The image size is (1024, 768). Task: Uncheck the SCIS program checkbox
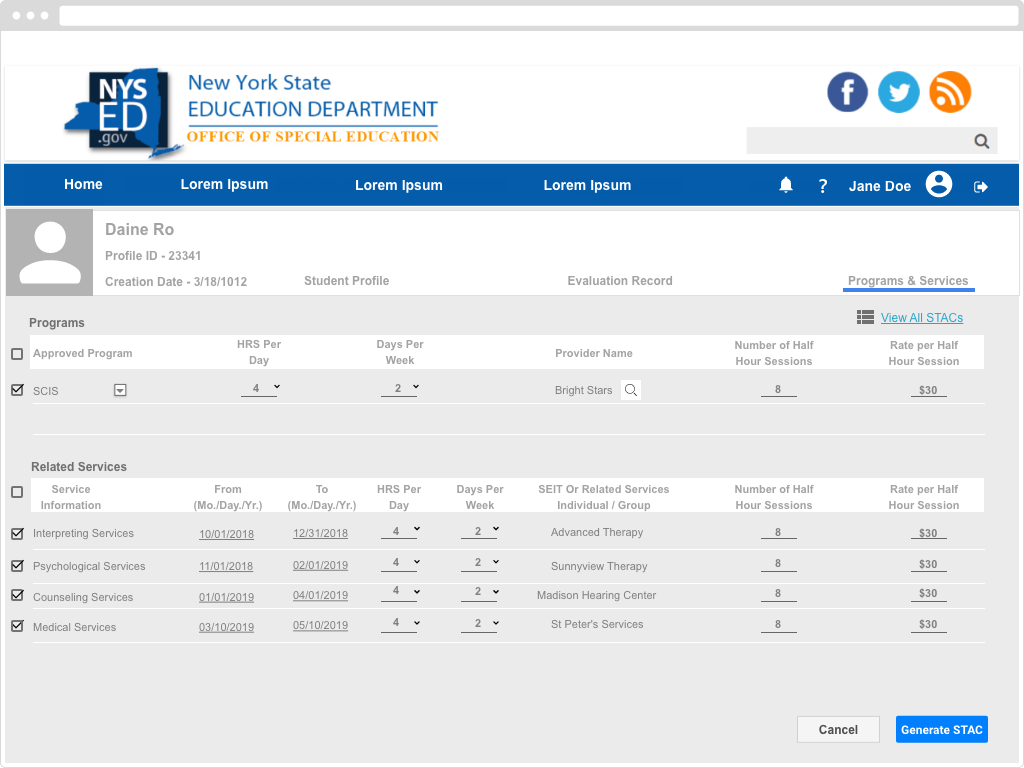click(x=17, y=390)
